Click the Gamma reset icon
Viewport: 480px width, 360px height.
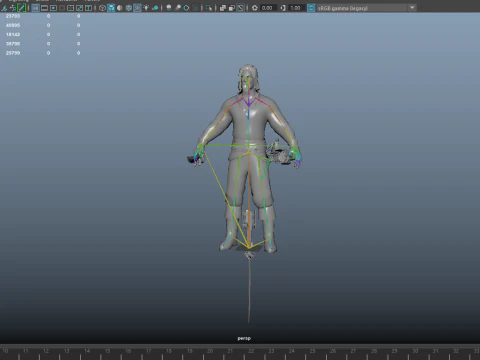pos(283,8)
